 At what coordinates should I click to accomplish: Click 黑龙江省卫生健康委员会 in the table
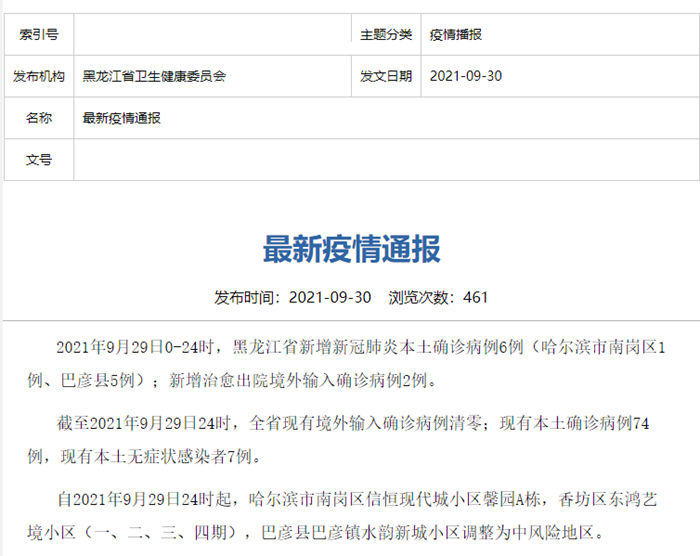(x=154, y=76)
